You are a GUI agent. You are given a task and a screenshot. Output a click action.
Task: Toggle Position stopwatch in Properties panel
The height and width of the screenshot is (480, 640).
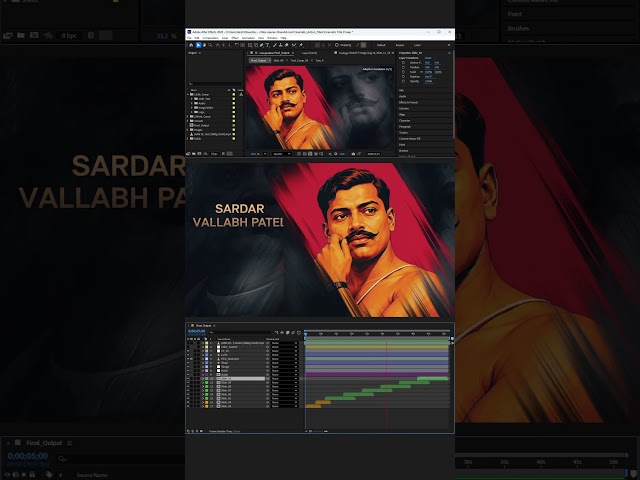[x=403, y=67]
